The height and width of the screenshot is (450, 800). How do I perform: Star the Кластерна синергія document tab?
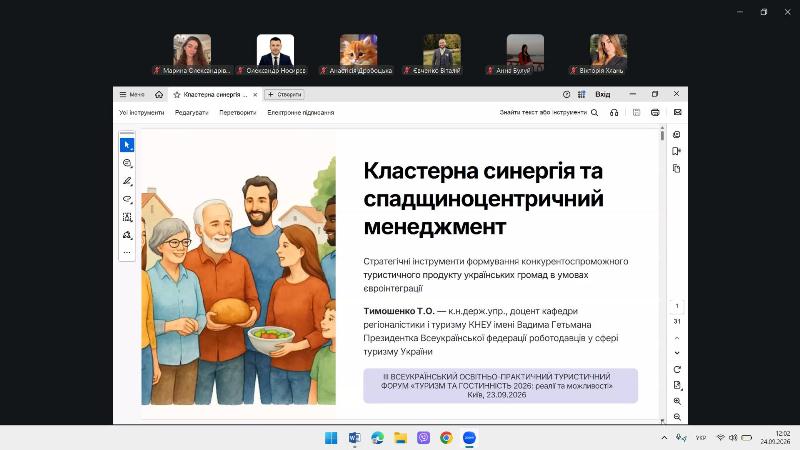click(177, 94)
